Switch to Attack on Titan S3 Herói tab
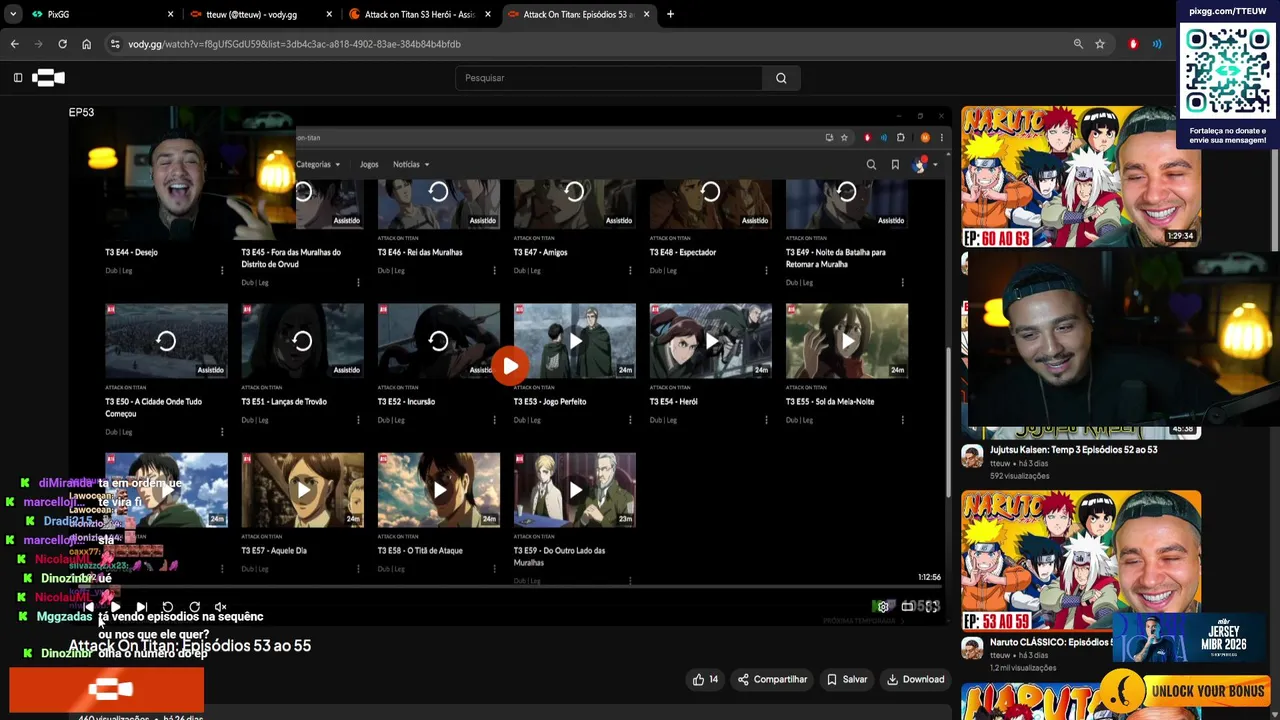This screenshot has height=720, width=1280. (420, 14)
